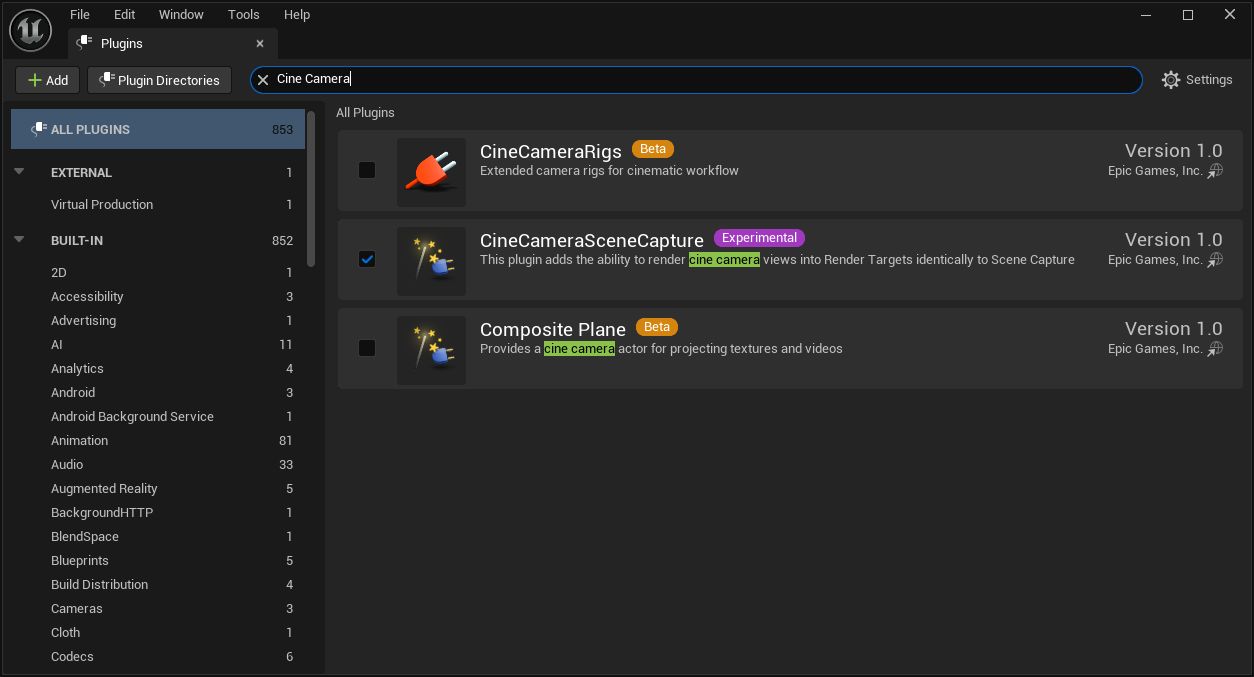Disable the CineCameraSceneCapture plugin checkbox
The height and width of the screenshot is (677, 1254).
point(367,259)
